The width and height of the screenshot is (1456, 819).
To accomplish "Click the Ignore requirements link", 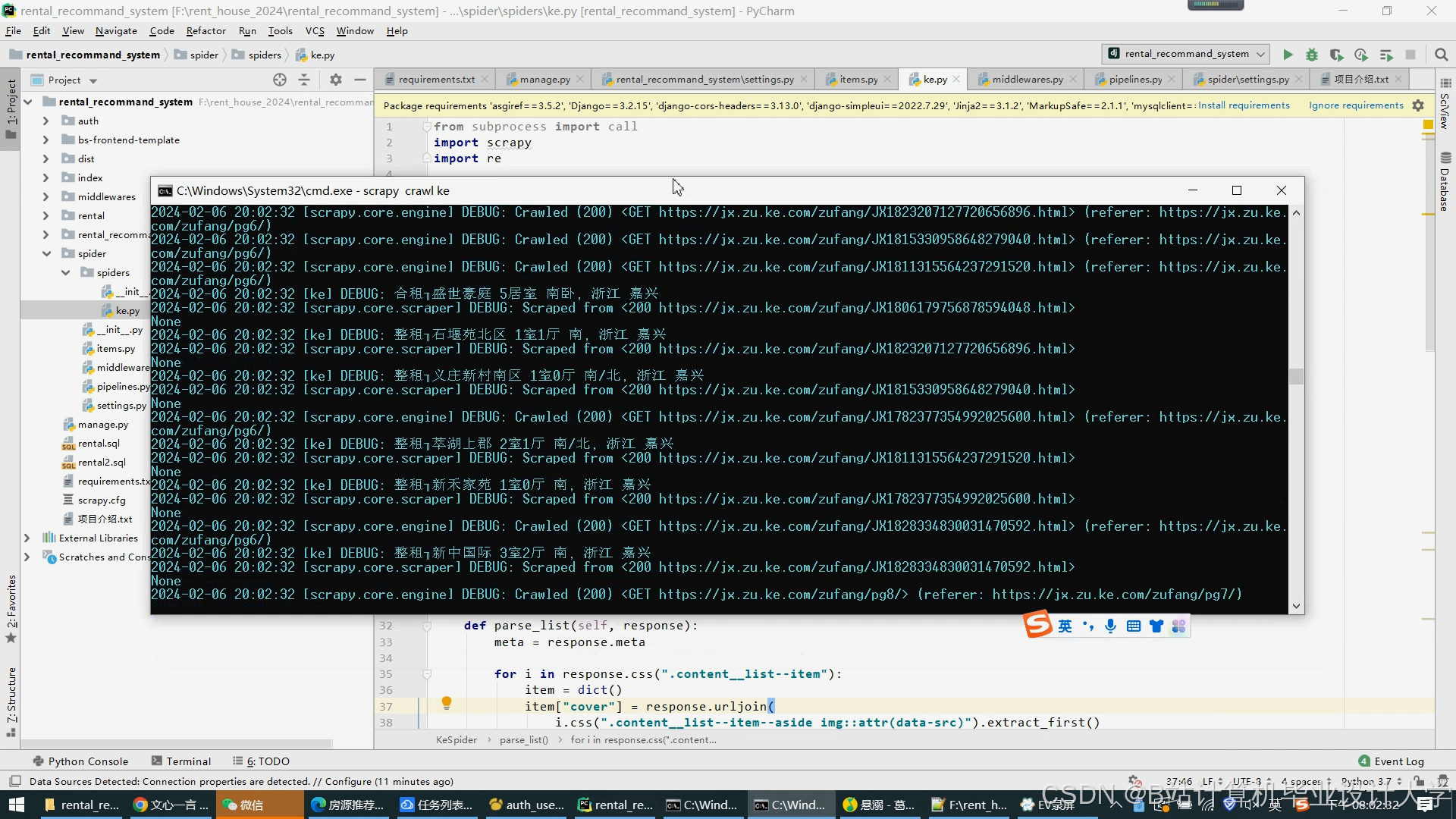I will [x=1356, y=105].
